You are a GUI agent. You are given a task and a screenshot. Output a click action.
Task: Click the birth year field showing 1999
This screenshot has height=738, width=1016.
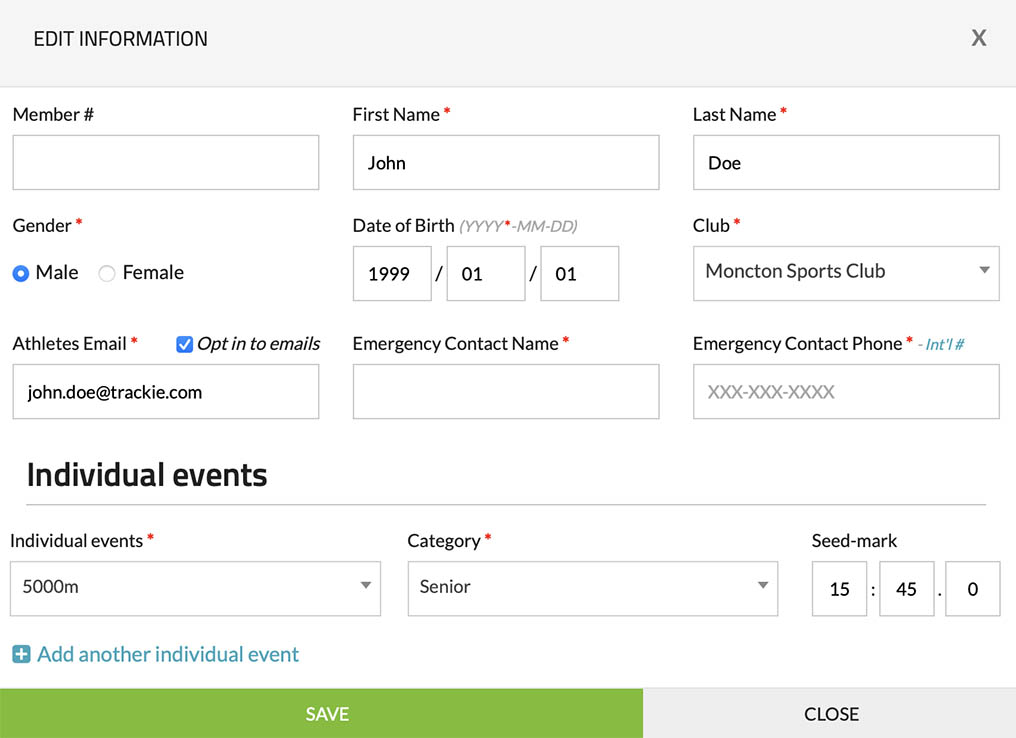tap(391, 274)
